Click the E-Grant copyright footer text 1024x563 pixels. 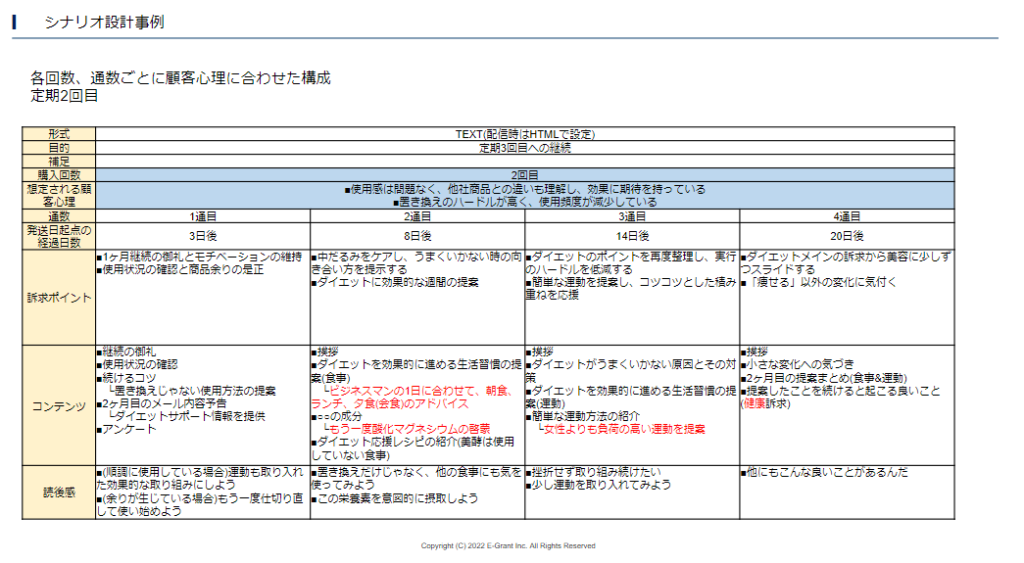tap(508, 546)
